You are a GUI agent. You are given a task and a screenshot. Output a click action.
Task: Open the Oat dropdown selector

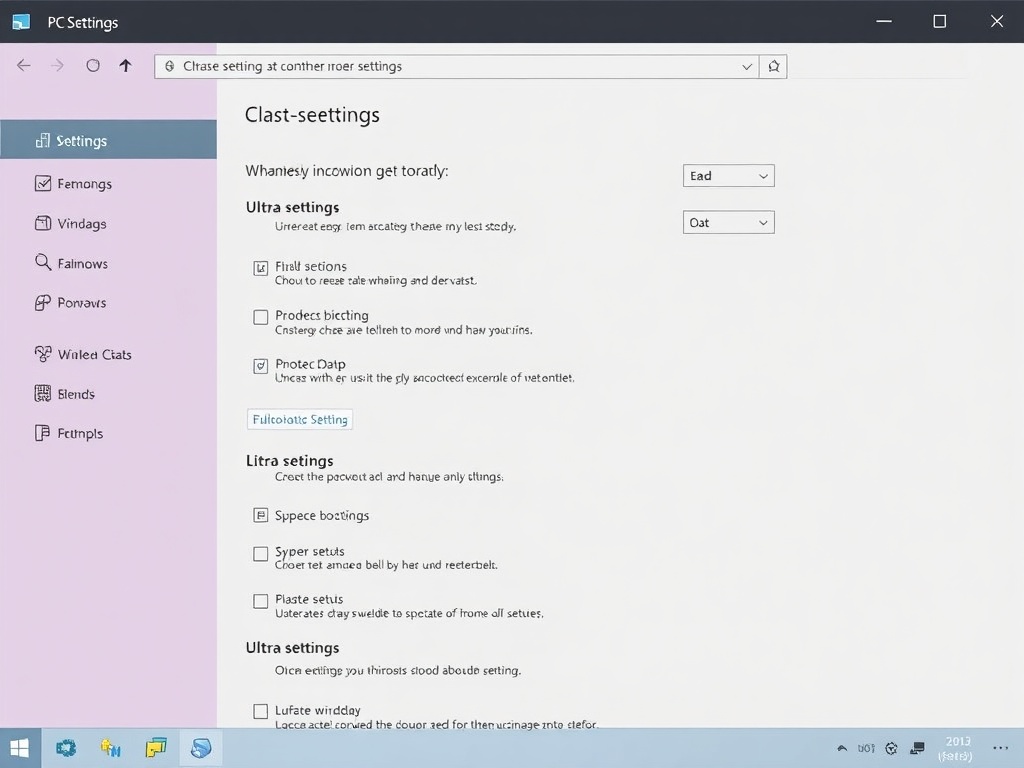pyautogui.click(x=728, y=222)
